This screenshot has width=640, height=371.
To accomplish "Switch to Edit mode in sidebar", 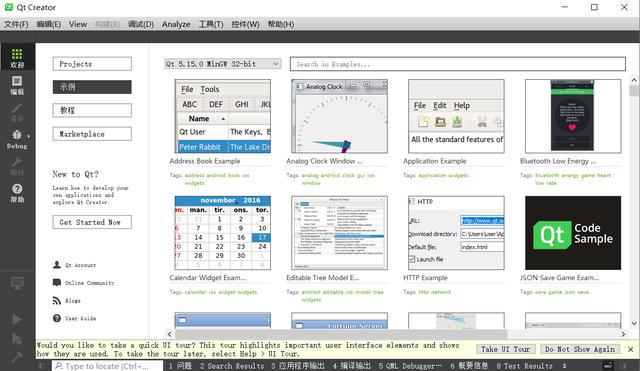I will click(17, 85).
